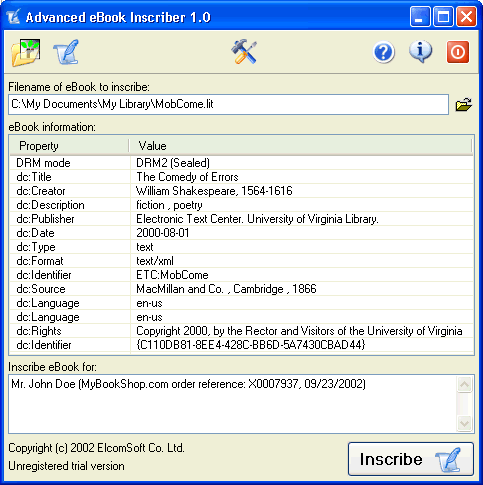Click inside the Inscribe eBook for textbox
483x485 pixels.
point(232,404)
